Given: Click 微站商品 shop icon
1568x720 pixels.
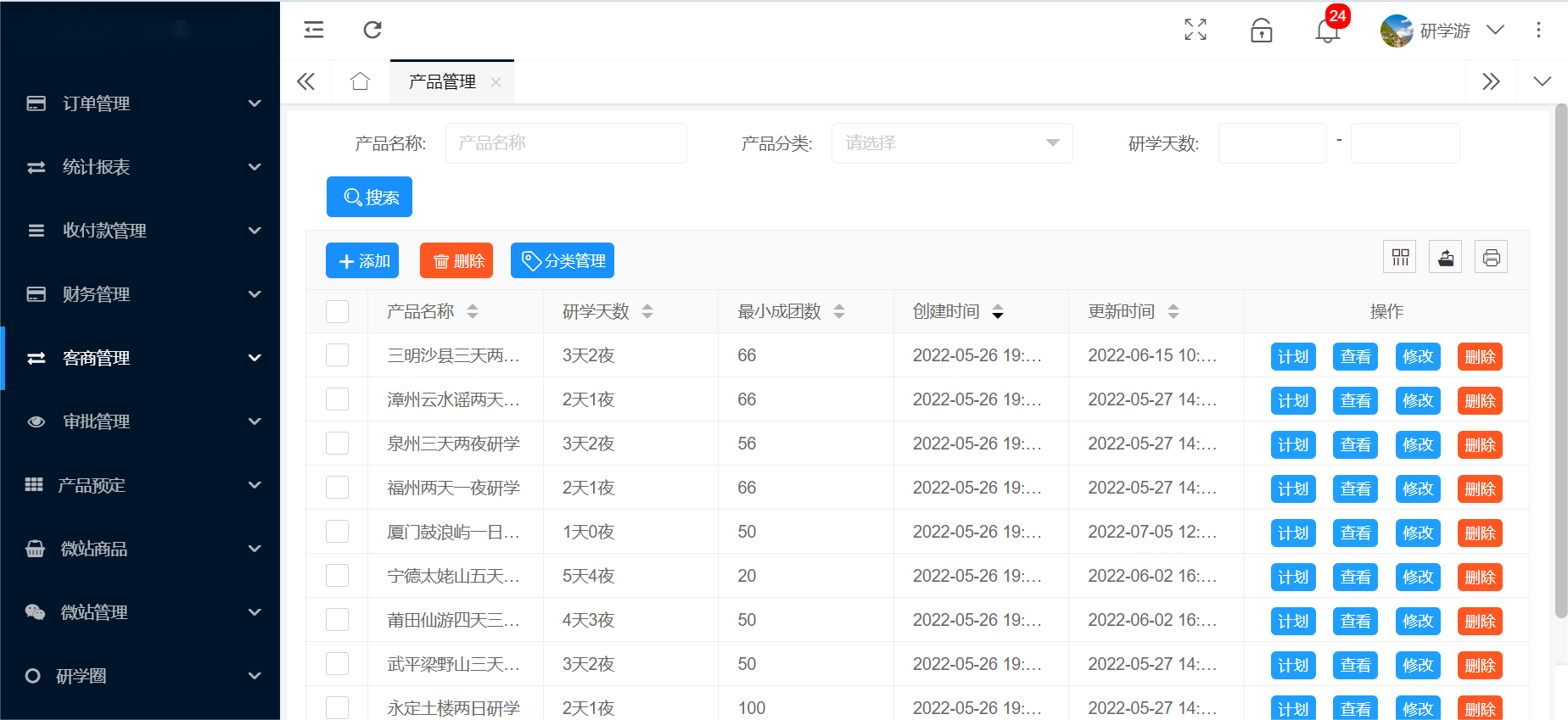Looking at the screenshot, I should pyautogui.click(x=35, y=549).
